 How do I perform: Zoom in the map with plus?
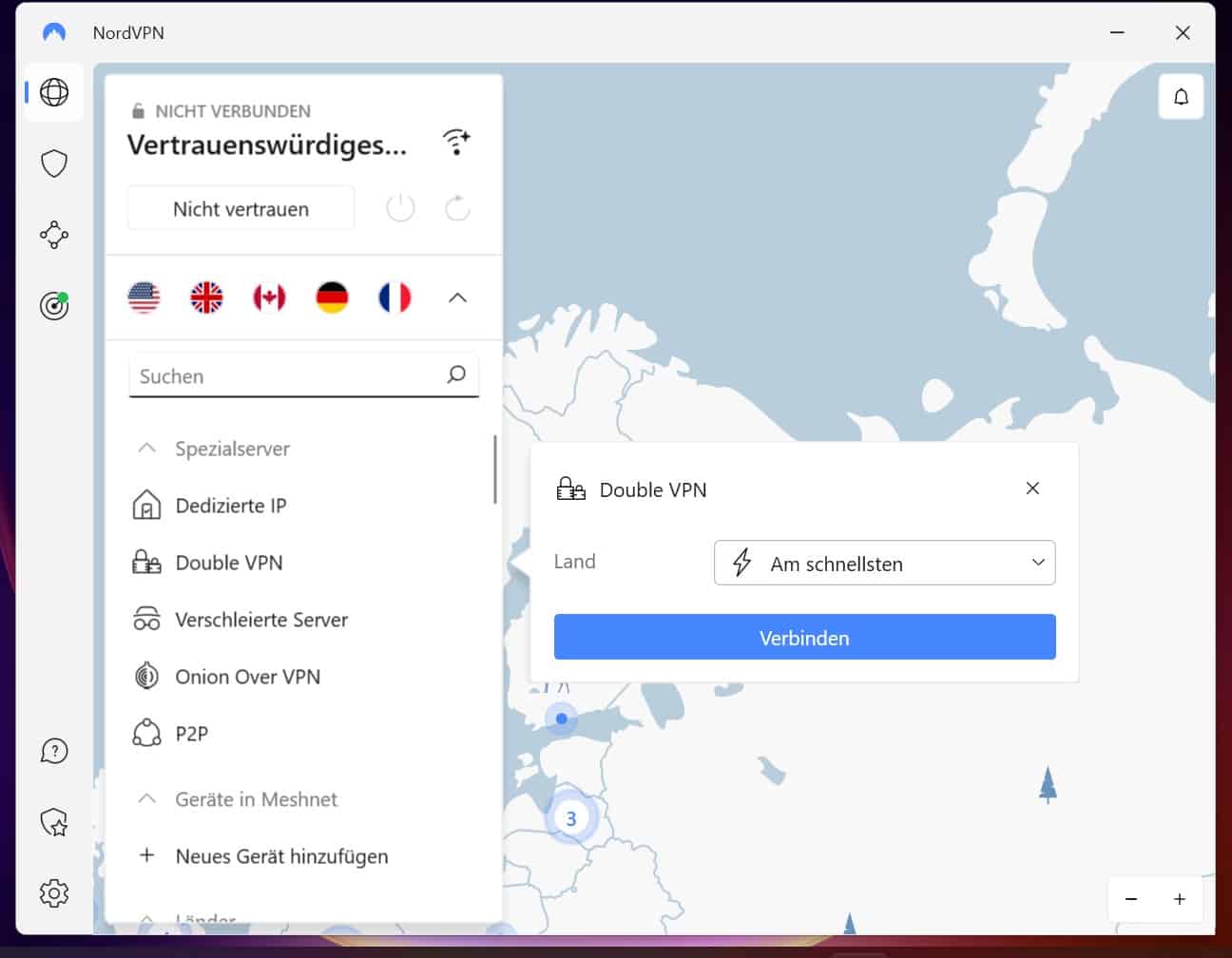[x=1180, y=899]
